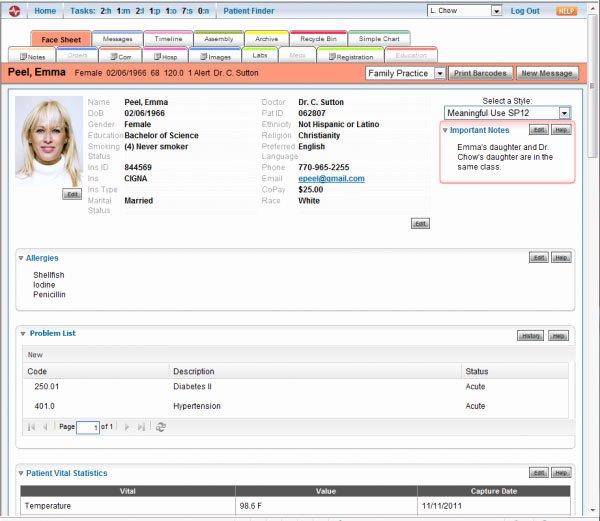
Task: Go to next page in Problem List pager
Action: point(127,427)
